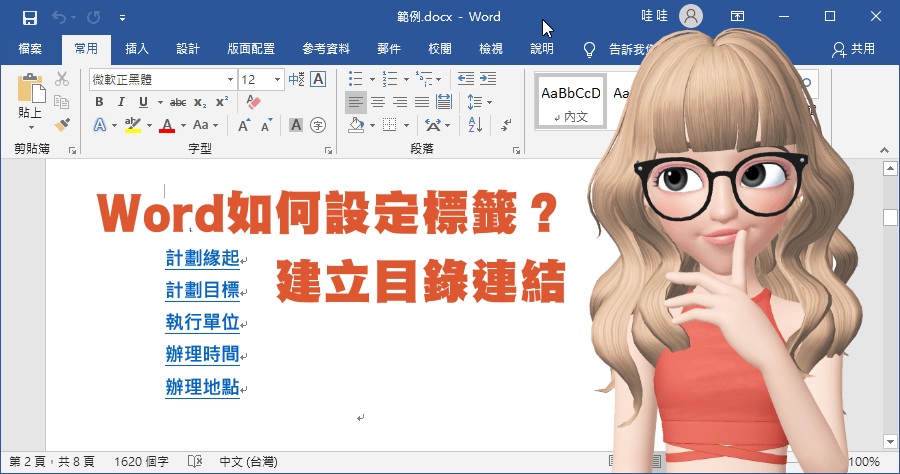Open the highlight color dropdown arrow
The width and height of the screenshot is (900, 474).
149,125
